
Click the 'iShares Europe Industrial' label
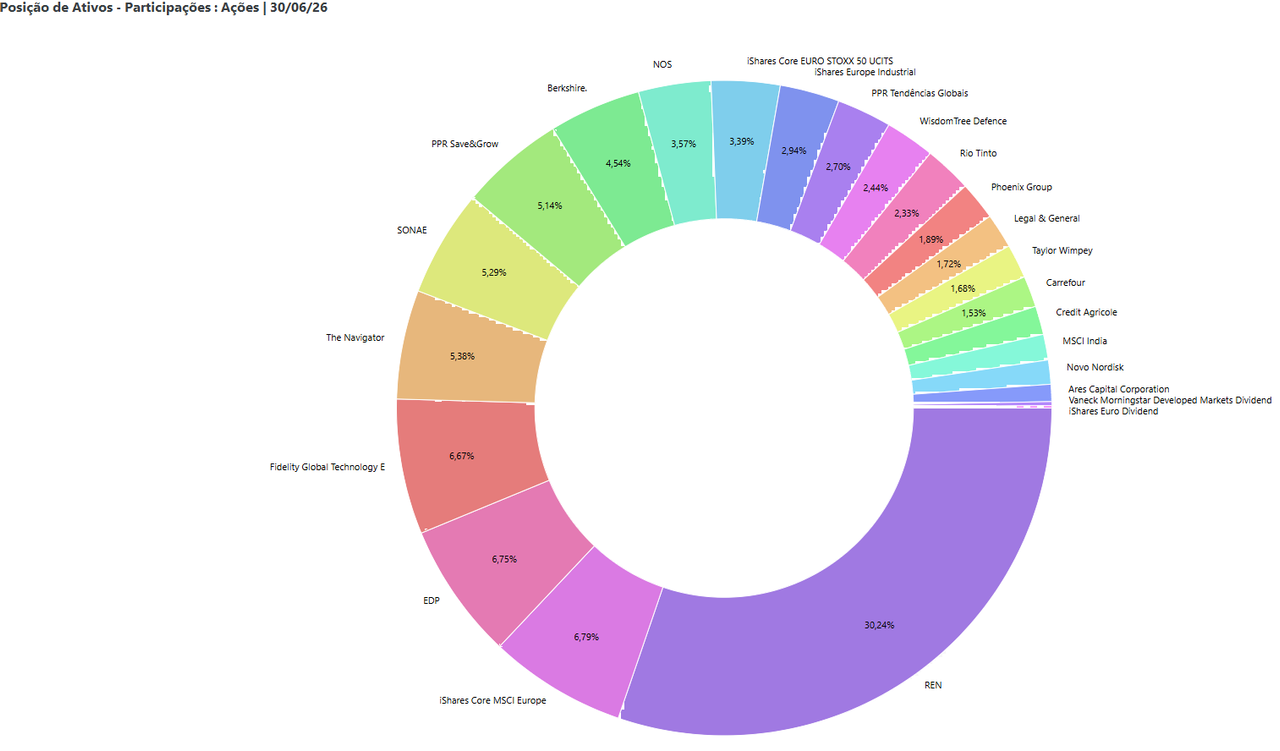point(865,72)
